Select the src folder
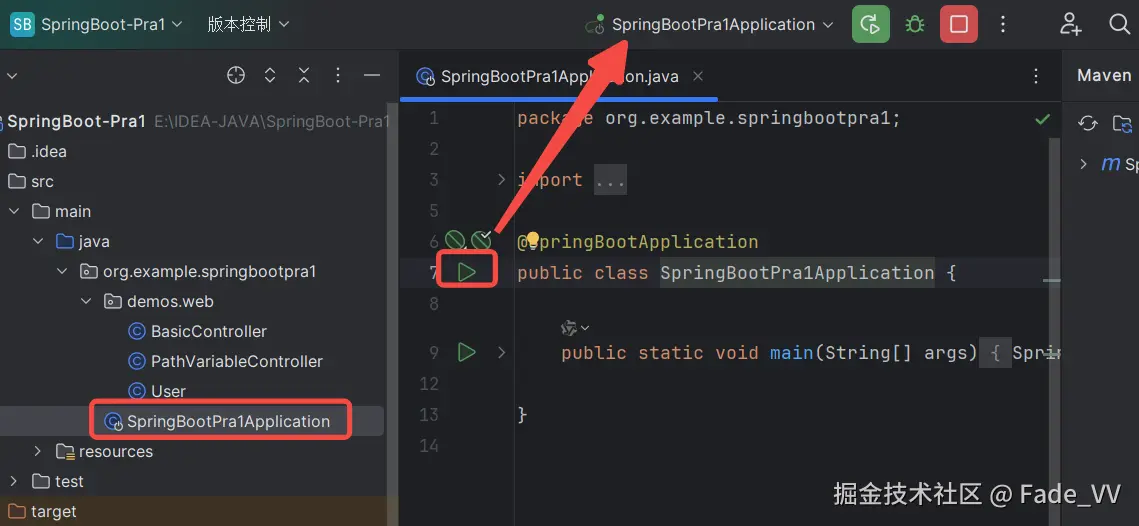The image size is (1139, 526). click(31, 181)
